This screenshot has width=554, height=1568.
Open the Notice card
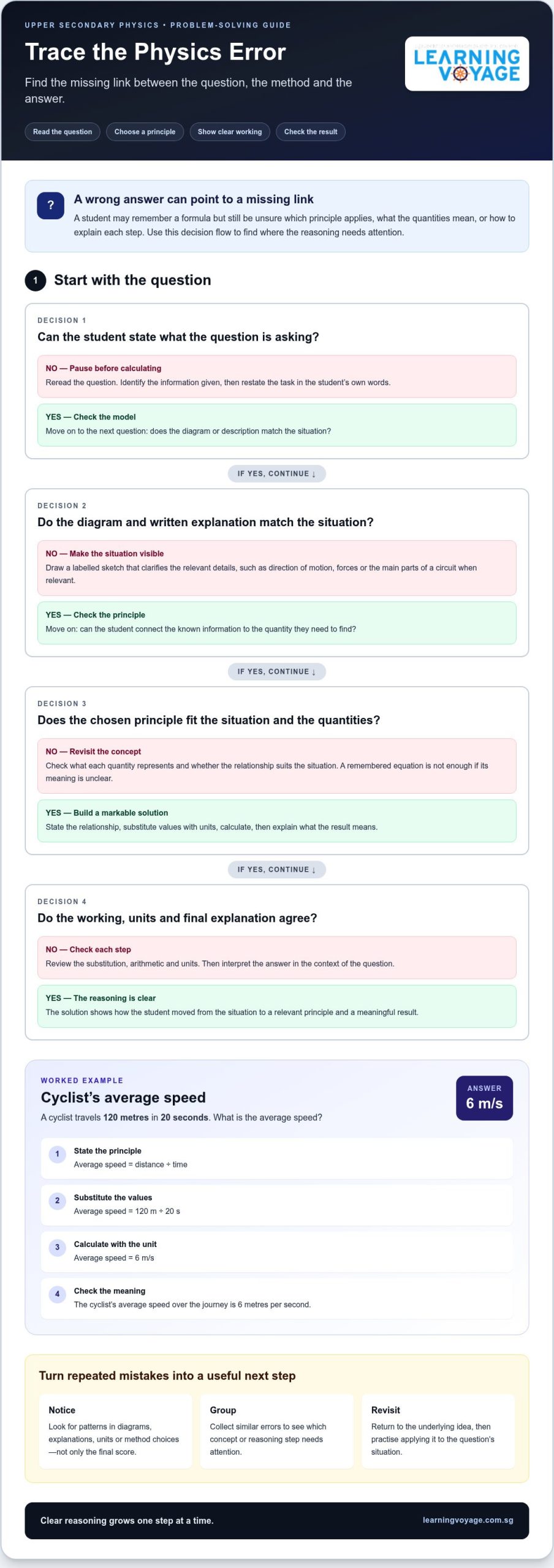pyautogui.click(x=116, y=1431)
